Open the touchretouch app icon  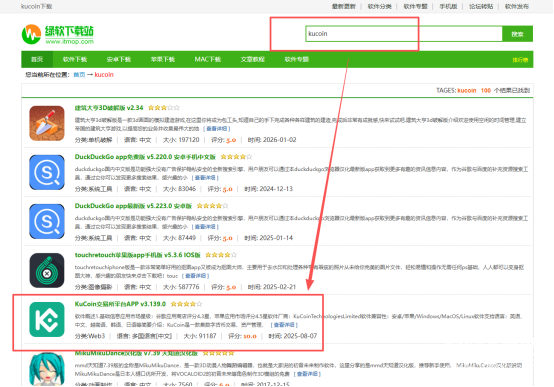(47, 270)
